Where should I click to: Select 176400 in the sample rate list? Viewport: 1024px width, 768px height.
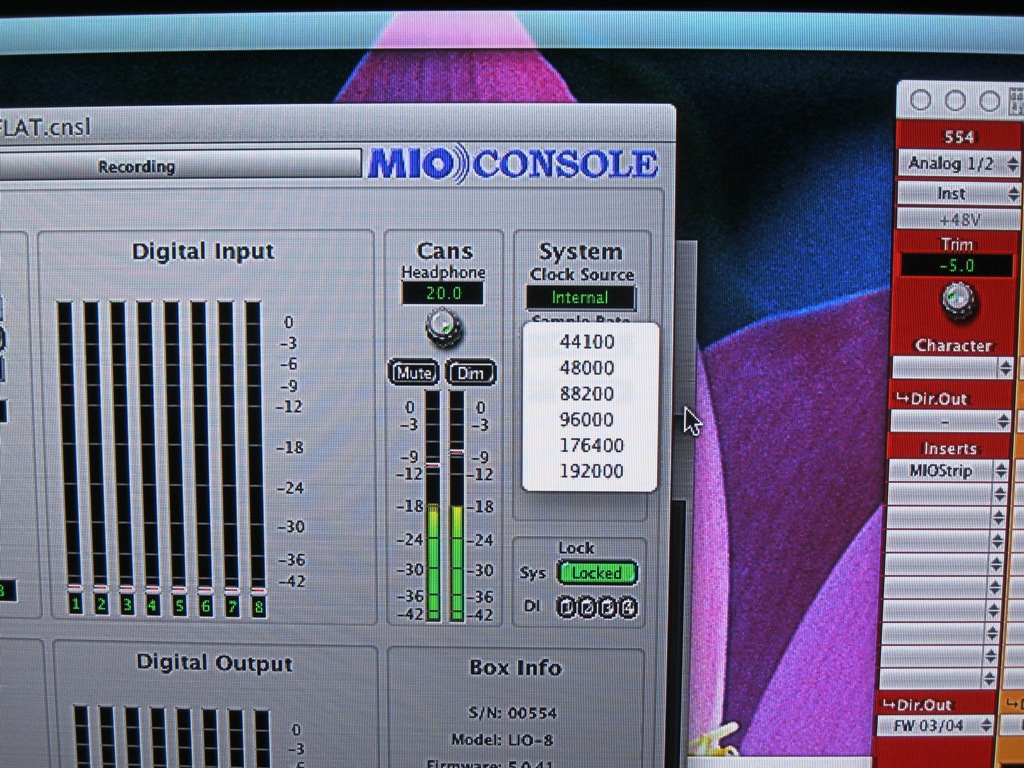[591, 445]
